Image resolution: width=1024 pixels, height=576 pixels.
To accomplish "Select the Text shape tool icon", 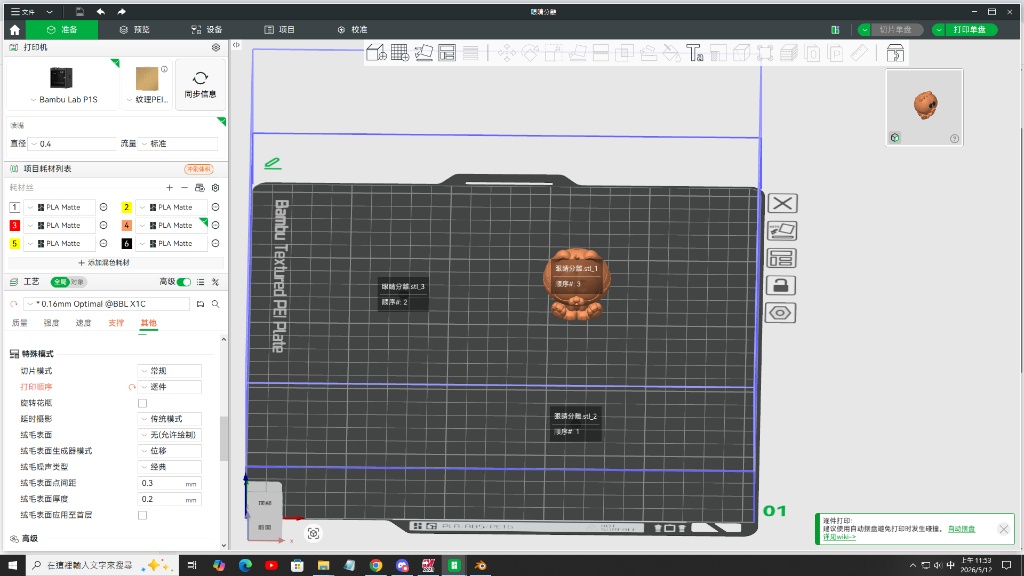I will click(x=694, y=53).
